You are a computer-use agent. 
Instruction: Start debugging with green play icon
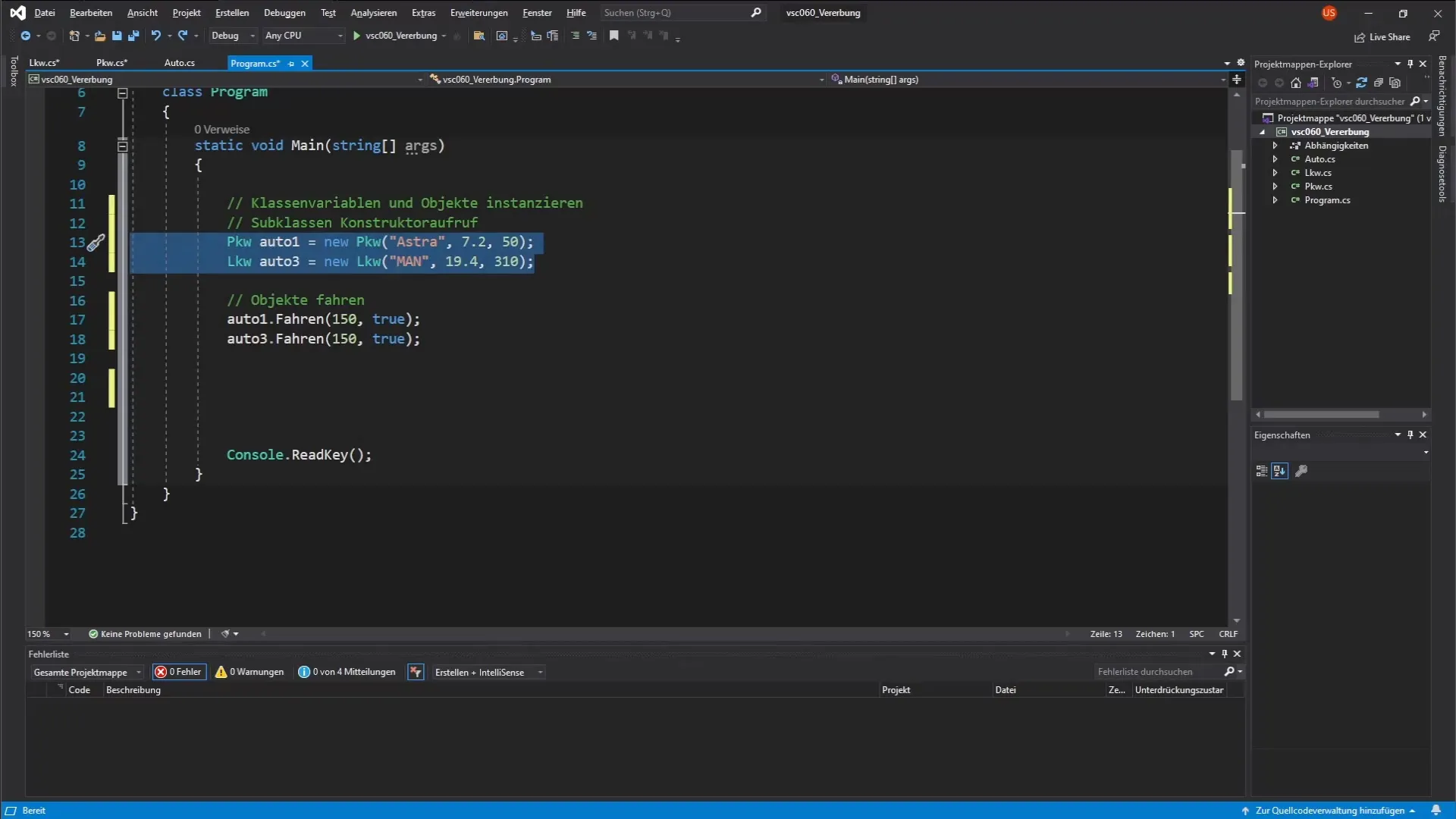tap(356, 36)
